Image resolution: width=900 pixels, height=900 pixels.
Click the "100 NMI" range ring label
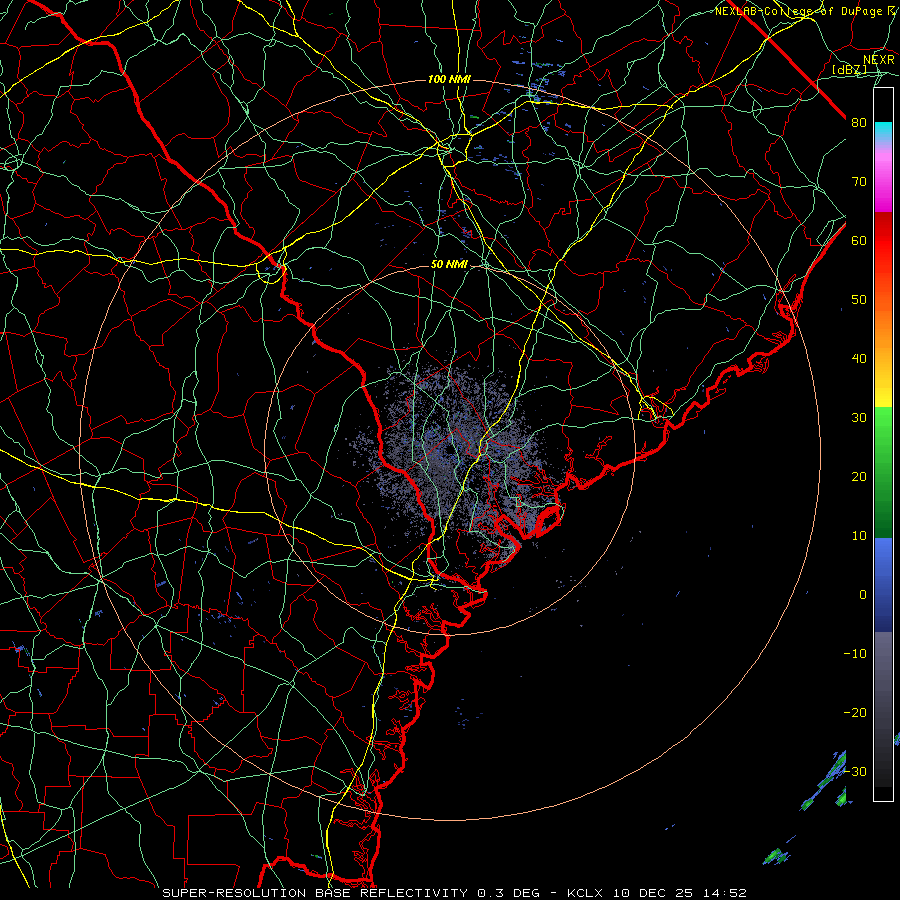pyautogui.click(x=449, y=79)
